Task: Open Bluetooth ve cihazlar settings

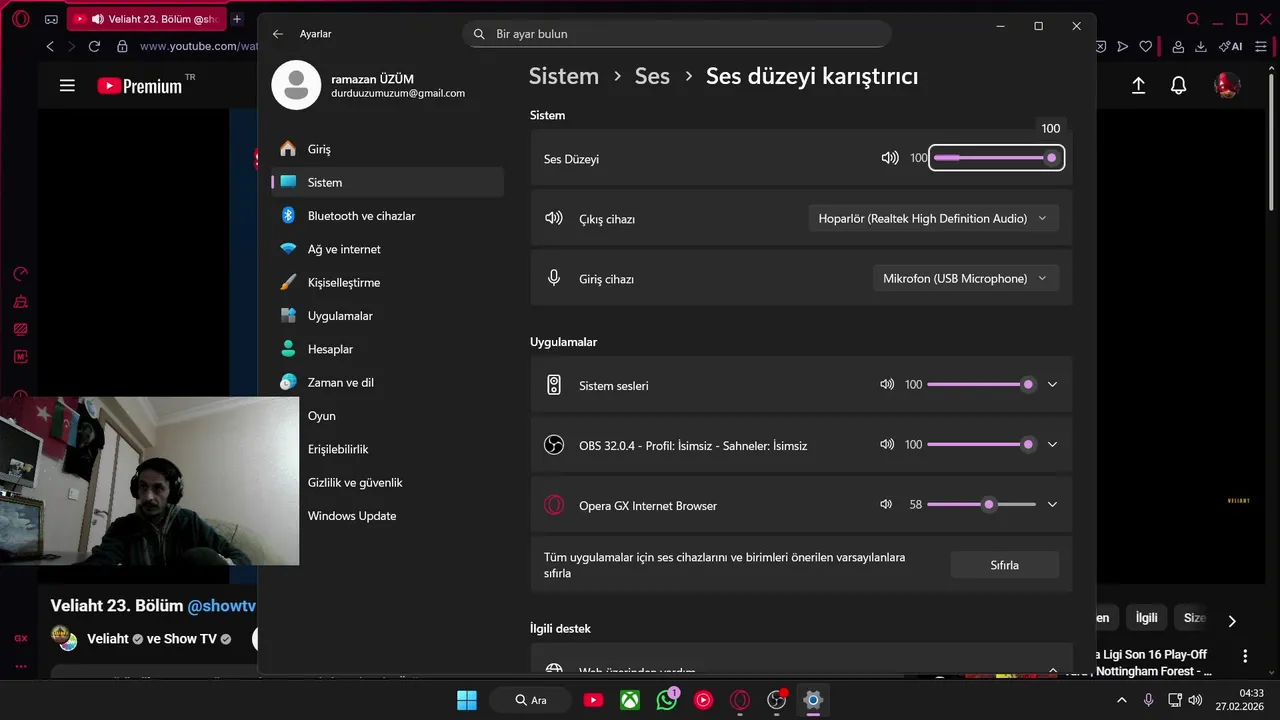Action: point(387,216)
